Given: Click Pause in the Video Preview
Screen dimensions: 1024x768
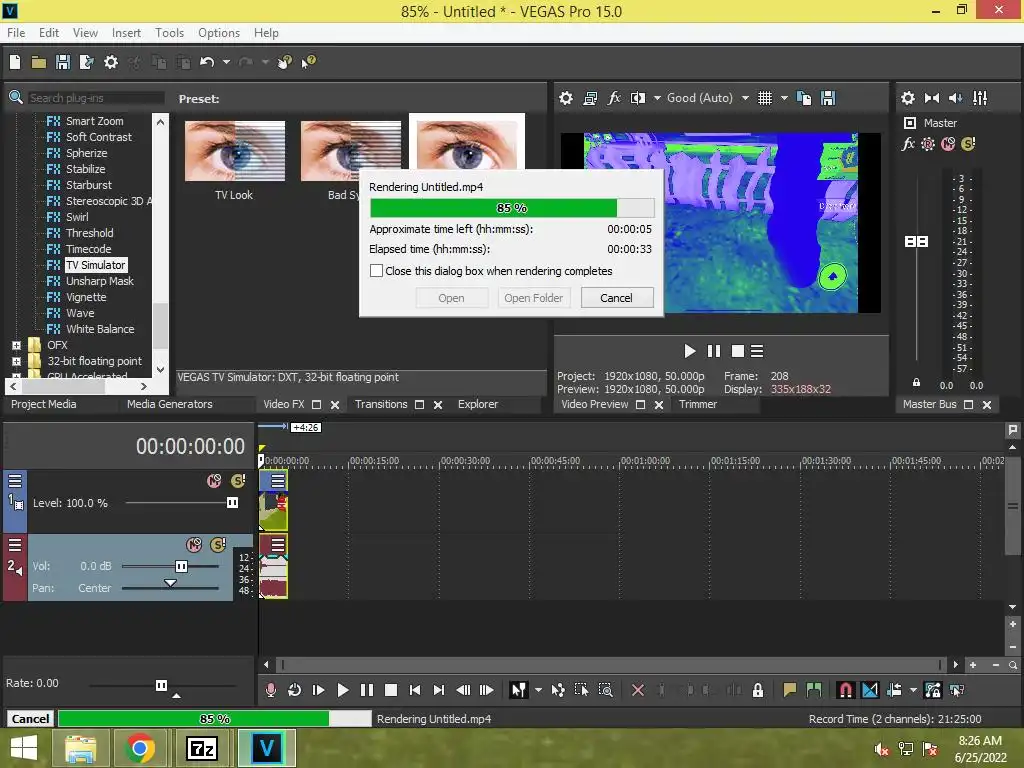Looking at the screenshot, I should tap(714, 351).
